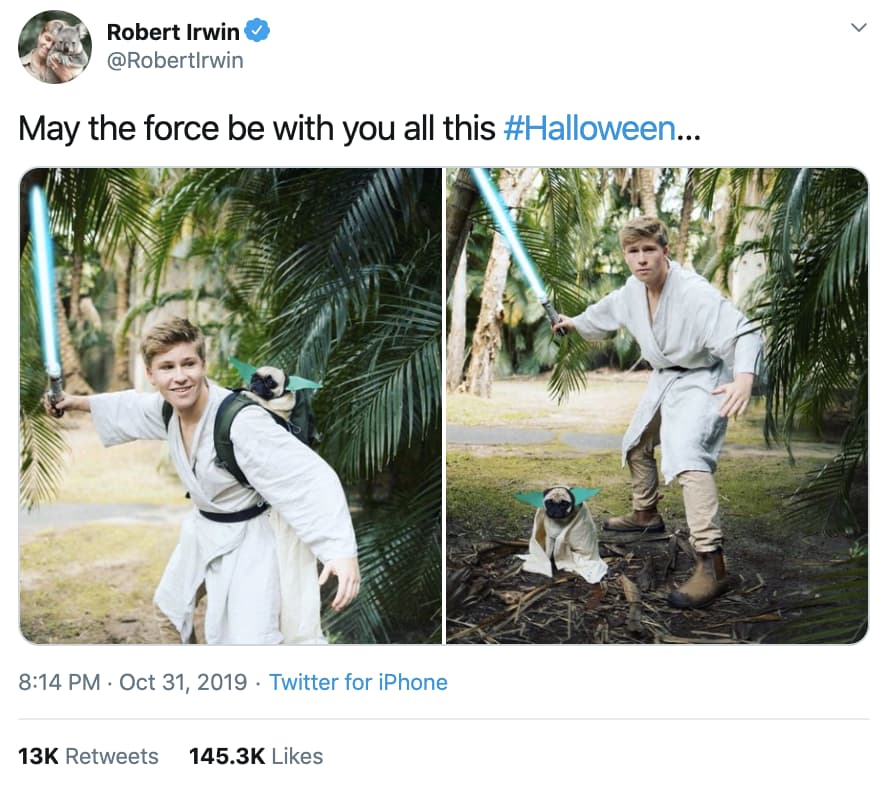The width and height of the screenshot is (886, 790).
Task: Click the lightsaber in the left photo
Action: coord(45,290)
